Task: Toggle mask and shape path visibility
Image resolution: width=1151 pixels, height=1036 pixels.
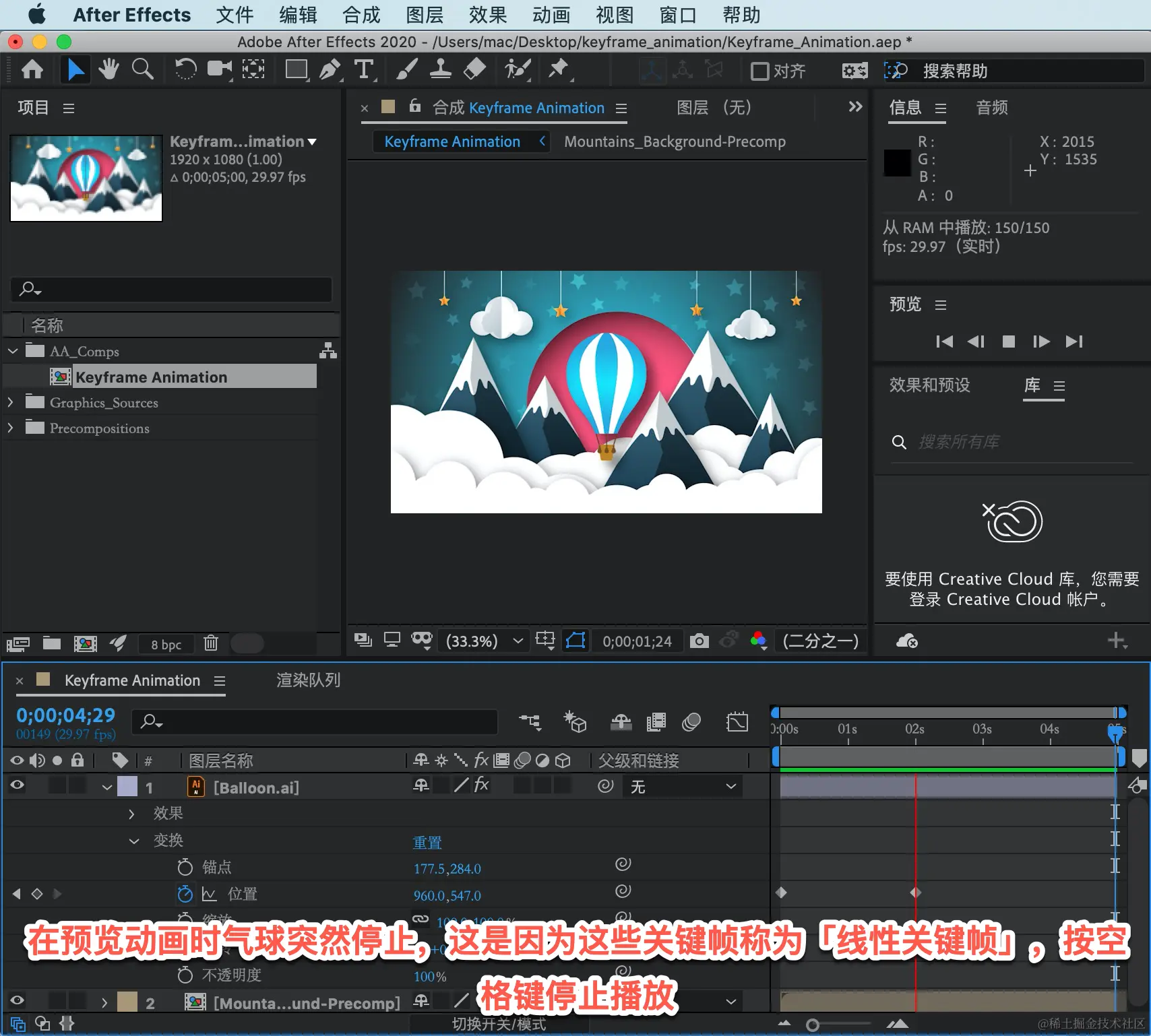Action: click(x=575, y=640)
